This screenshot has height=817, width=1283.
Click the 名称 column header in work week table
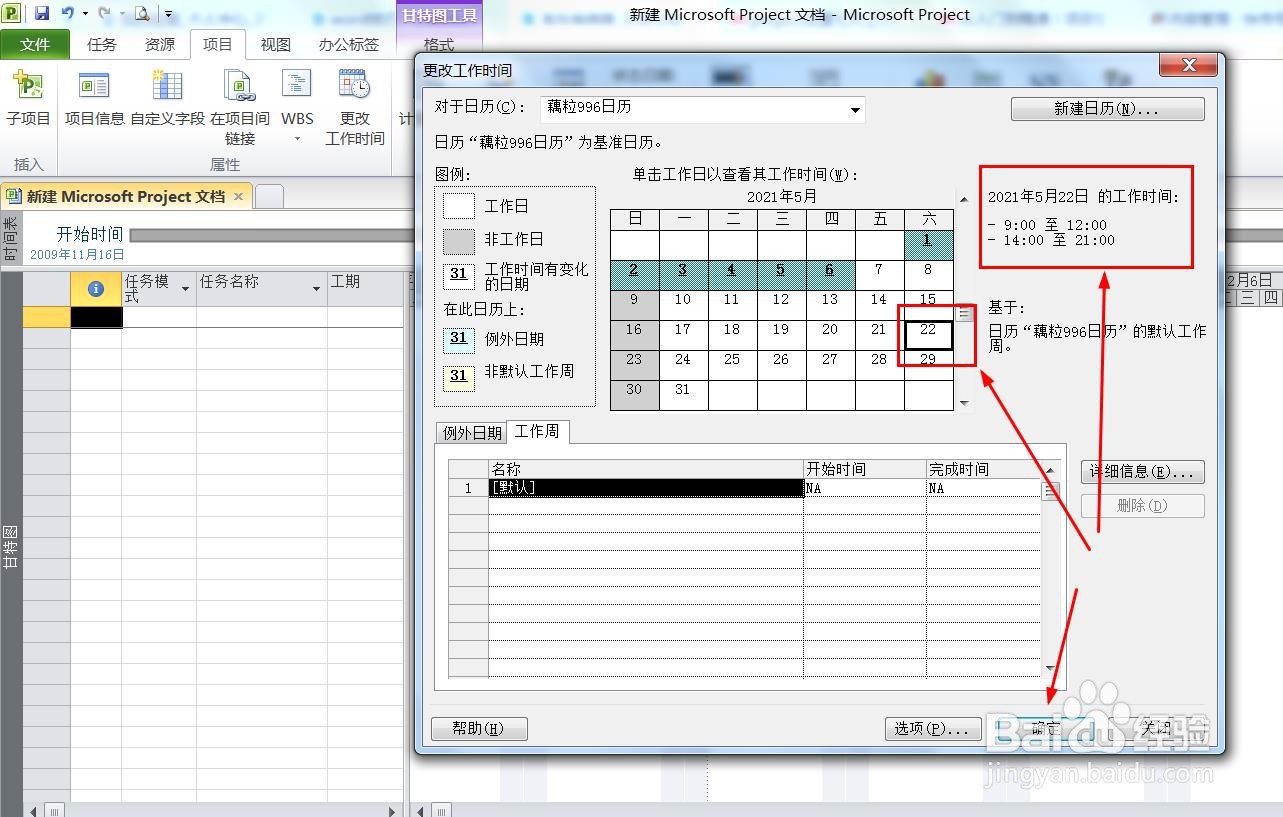click(646, 469)
